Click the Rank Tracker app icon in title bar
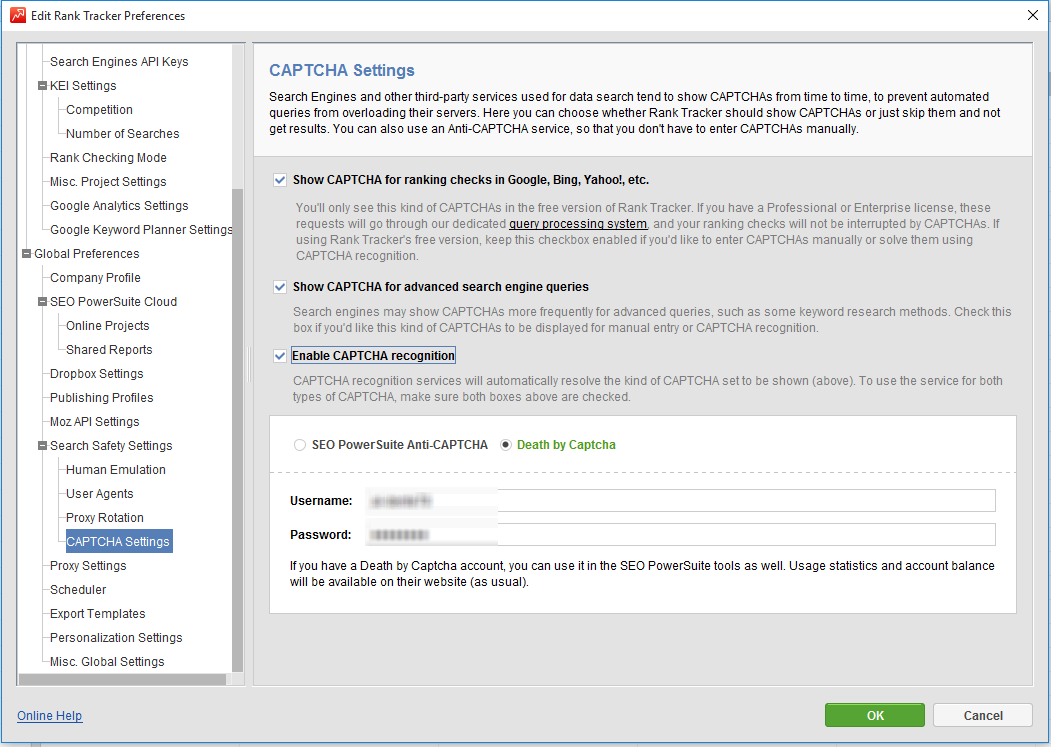Image resolution: width=1051 pixels, height=747 pixels. point(18,15)
